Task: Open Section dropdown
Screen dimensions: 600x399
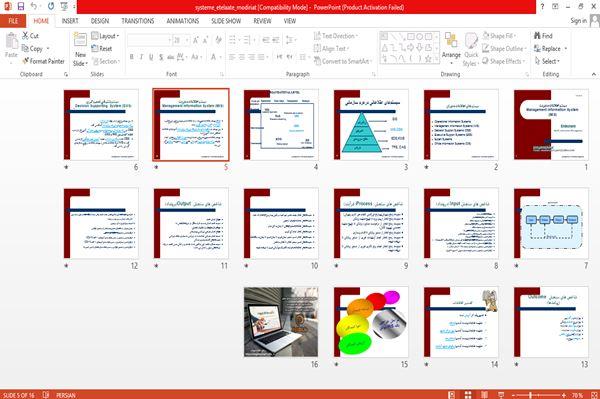Action: point(106,61)
